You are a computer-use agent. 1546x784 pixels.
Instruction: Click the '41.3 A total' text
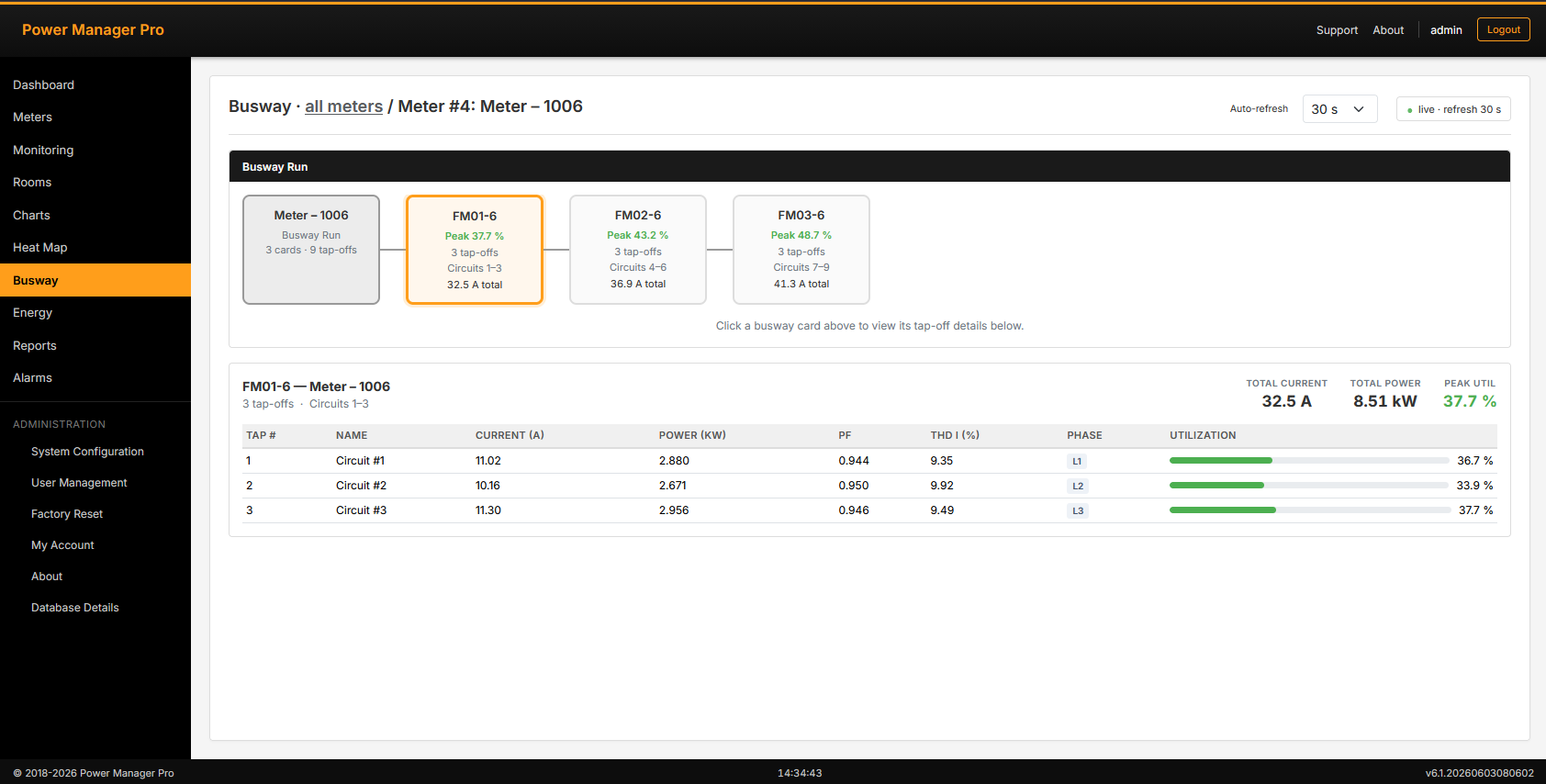click(801, 284)
